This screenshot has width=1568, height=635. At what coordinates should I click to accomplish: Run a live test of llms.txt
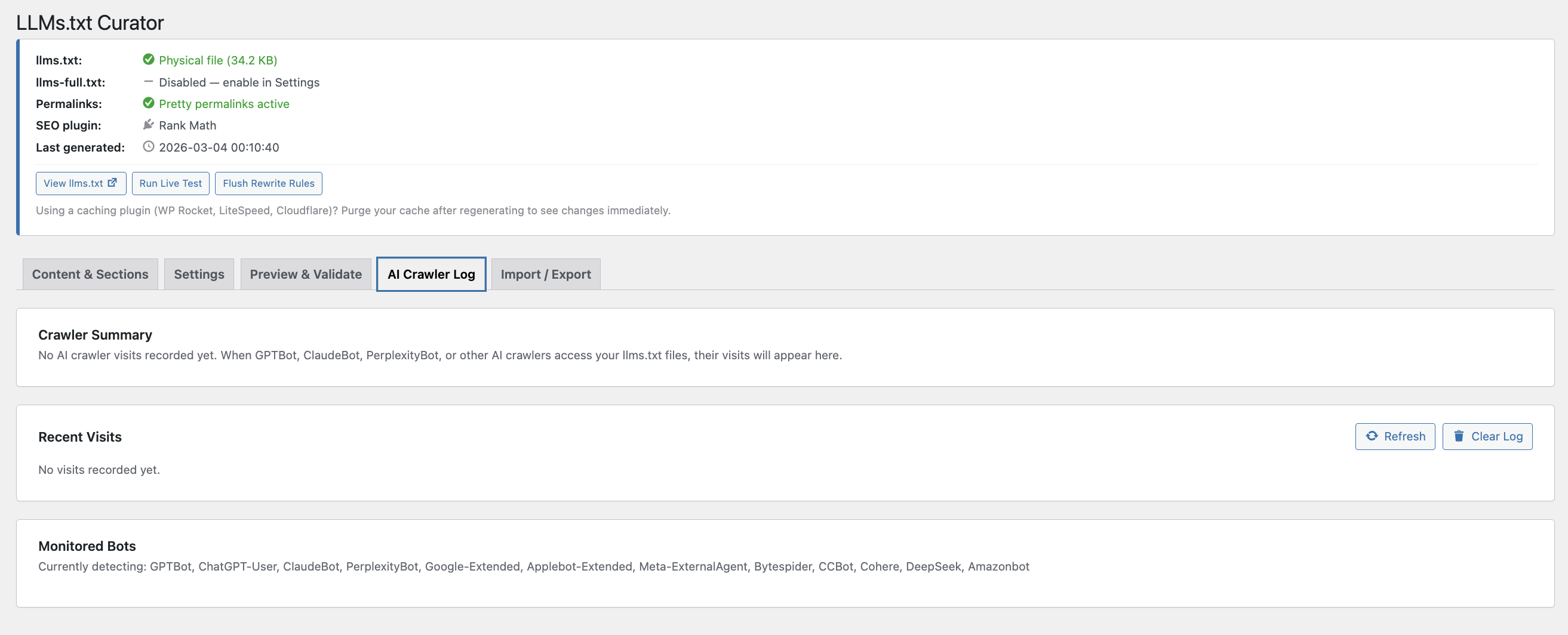click(x=170, y=183)
